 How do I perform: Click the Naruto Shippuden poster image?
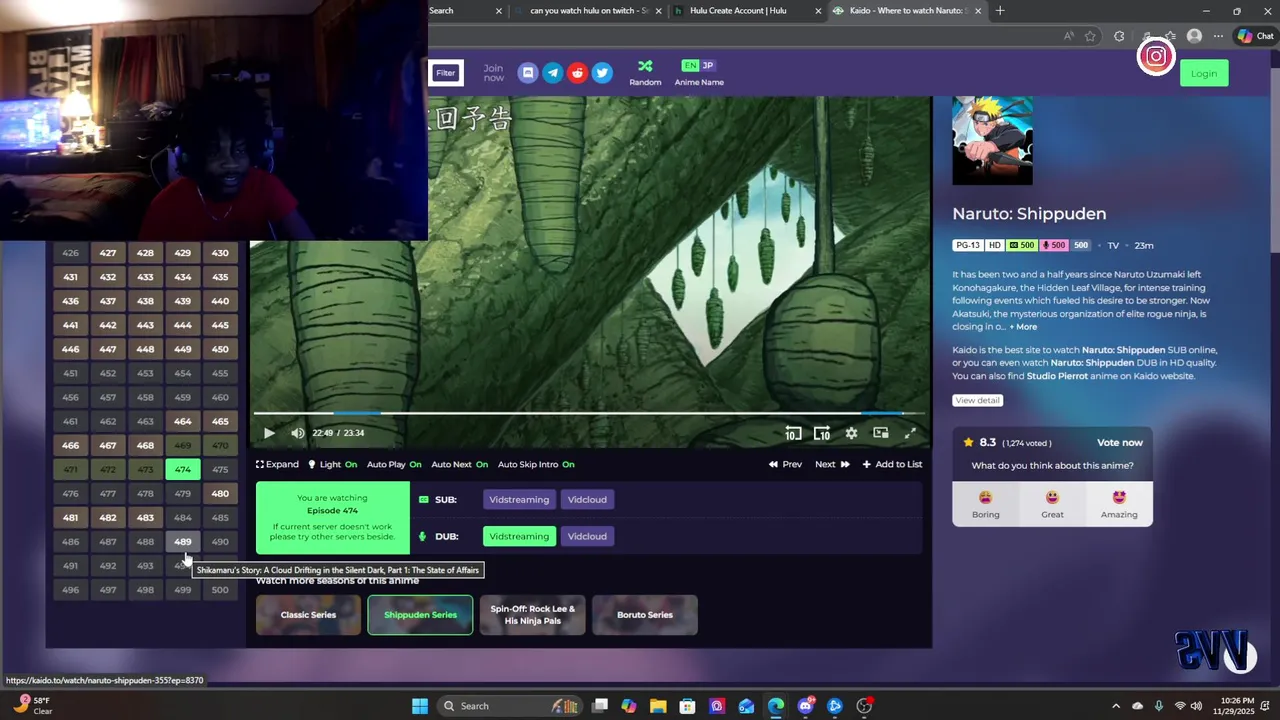tap(992, 141)
